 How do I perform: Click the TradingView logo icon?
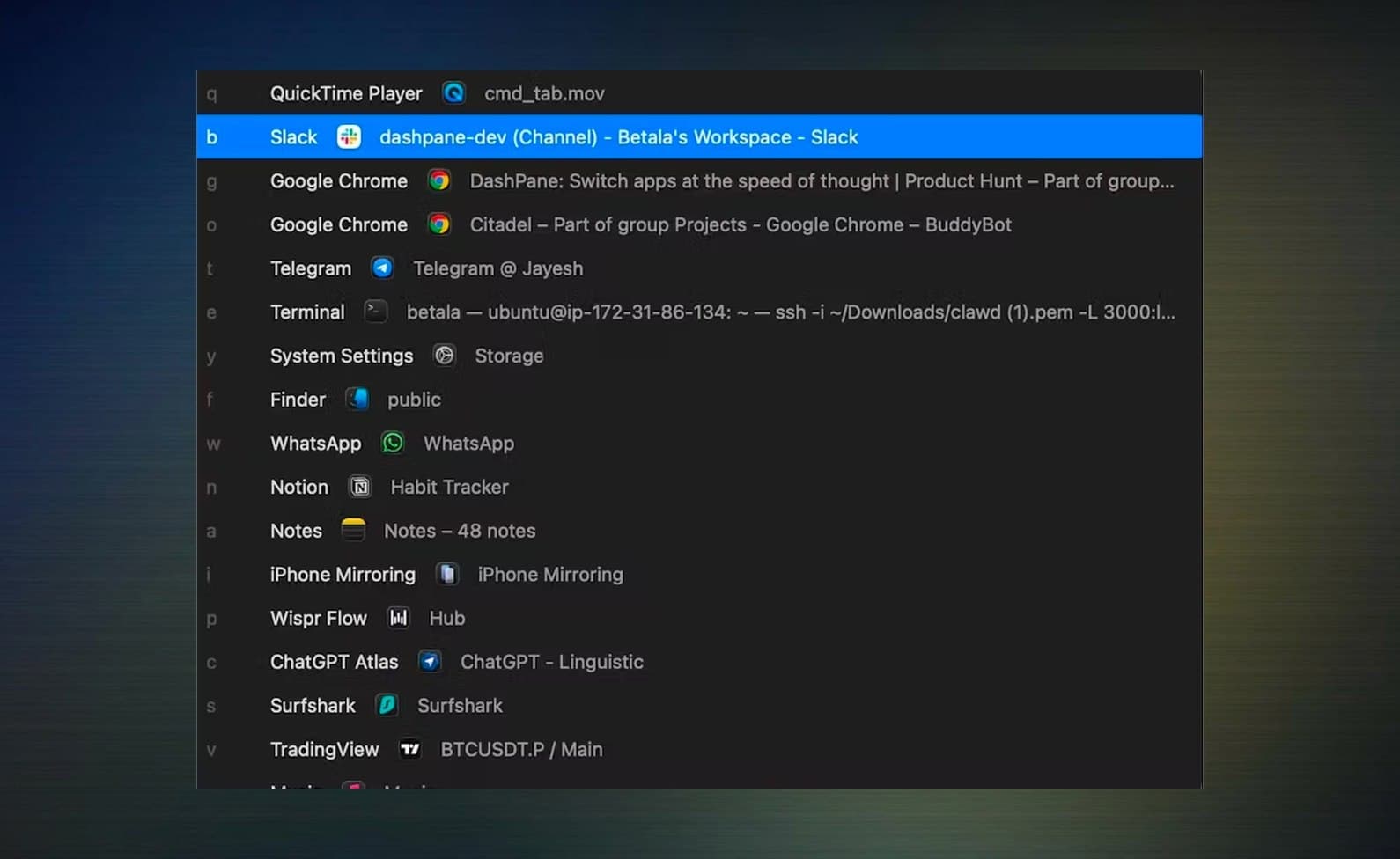[x=410, y=749]
